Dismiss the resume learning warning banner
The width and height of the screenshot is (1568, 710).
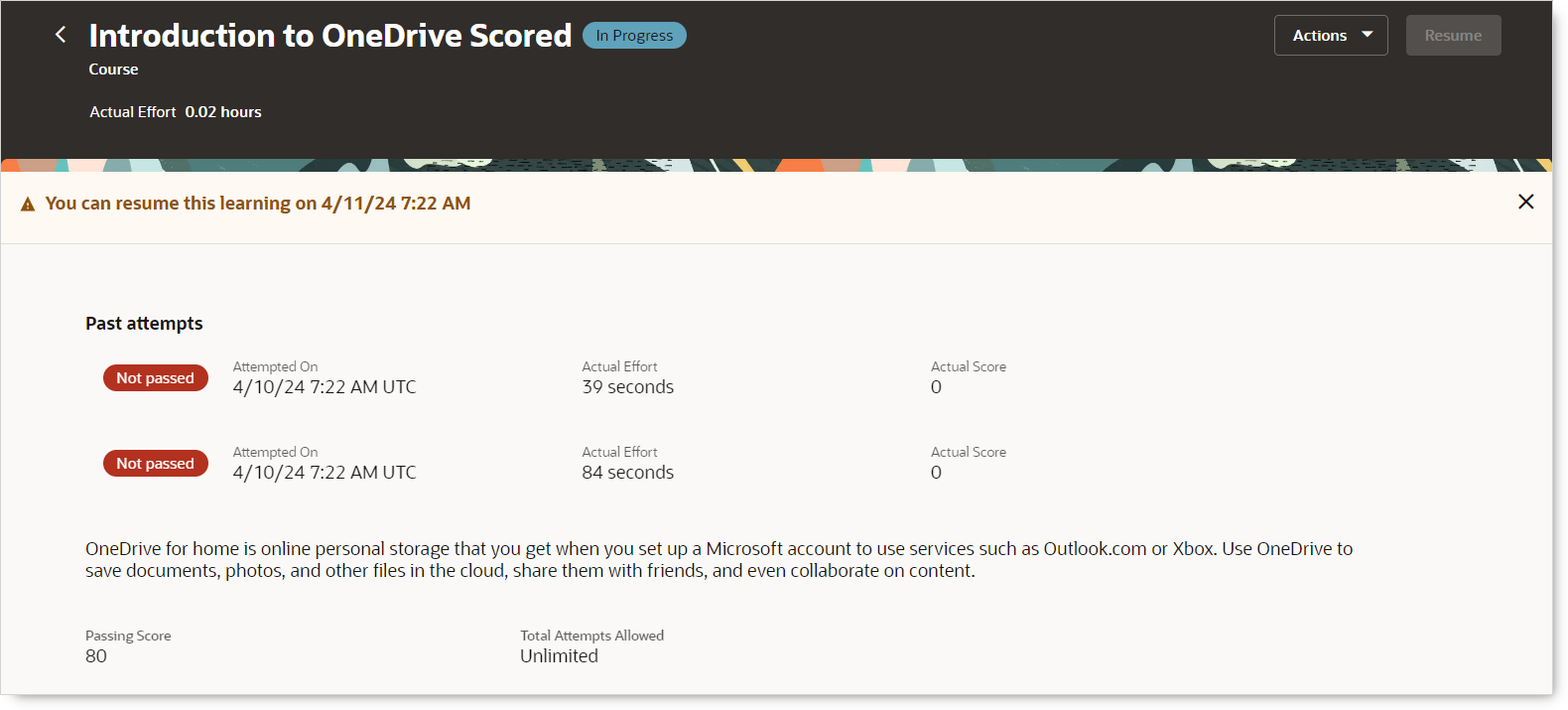coord(1526,202)
